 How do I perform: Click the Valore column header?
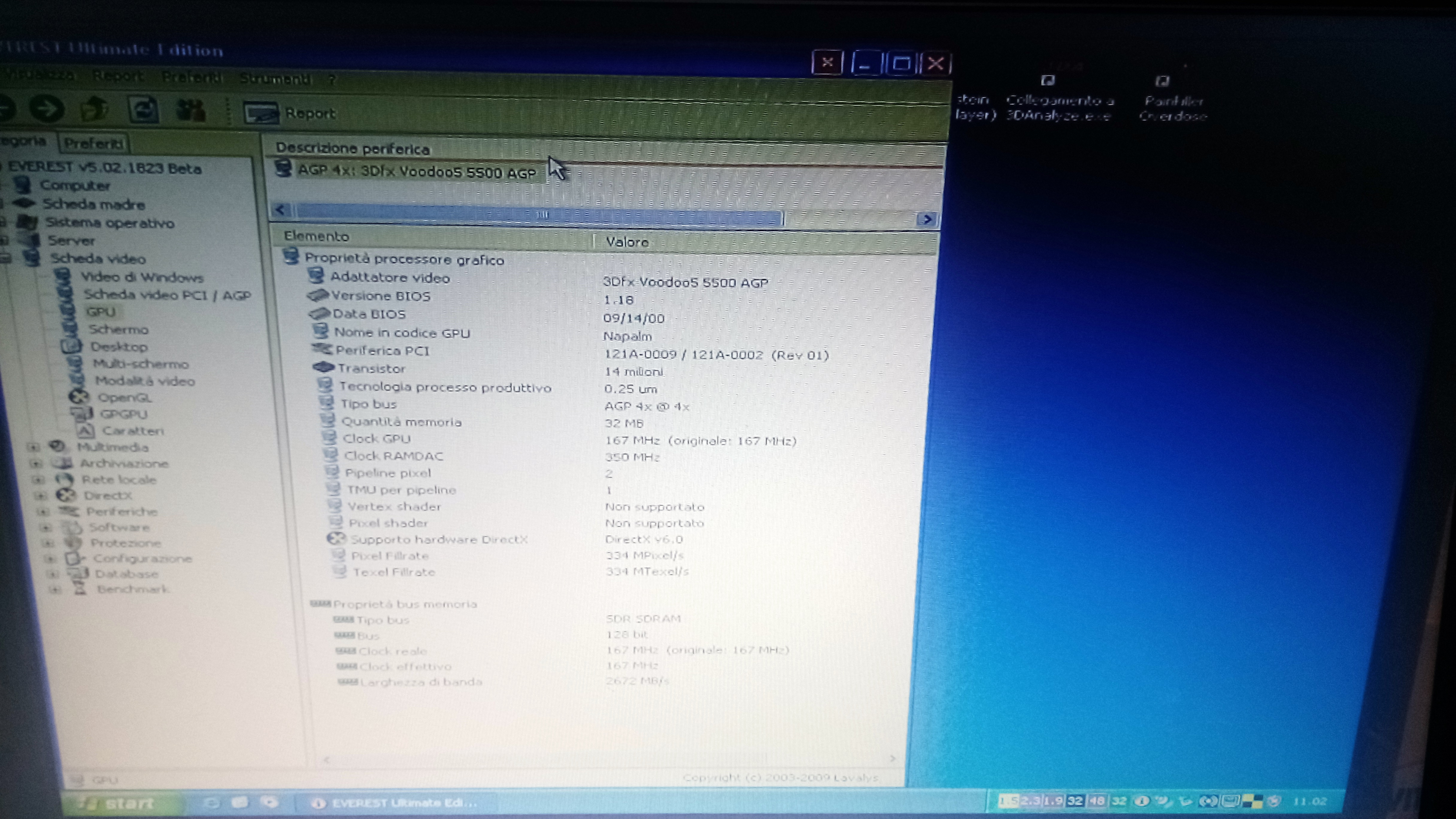click(627, 242)
